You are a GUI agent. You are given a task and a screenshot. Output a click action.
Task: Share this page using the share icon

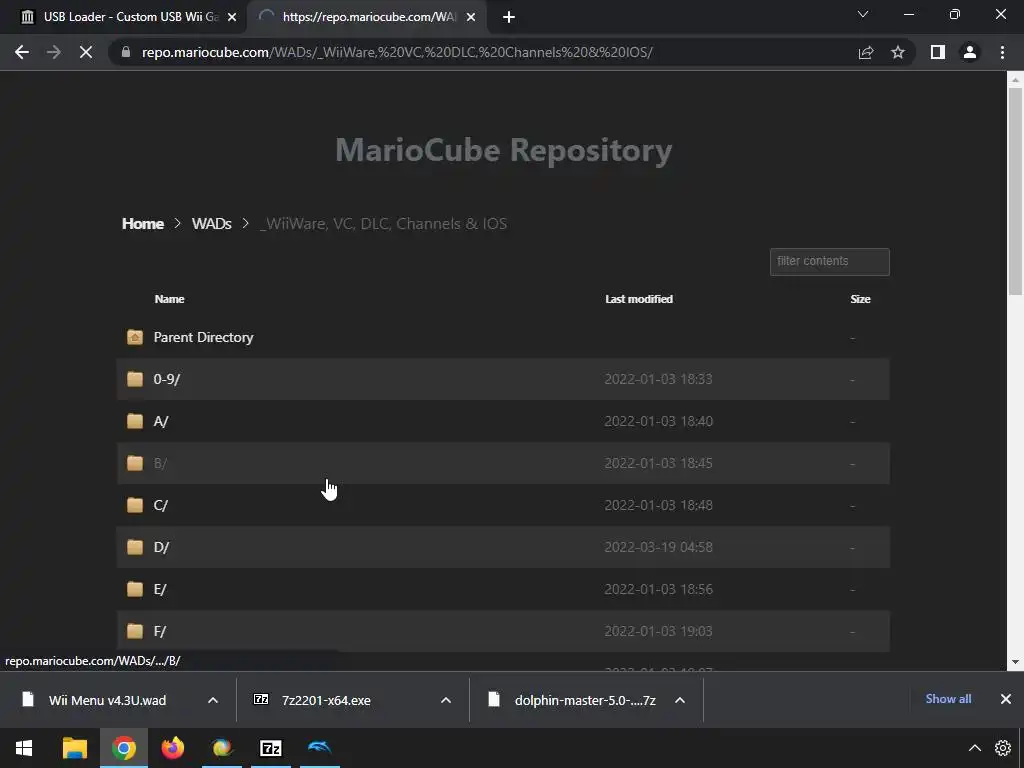pyautogui.click(x=866, y=52)
